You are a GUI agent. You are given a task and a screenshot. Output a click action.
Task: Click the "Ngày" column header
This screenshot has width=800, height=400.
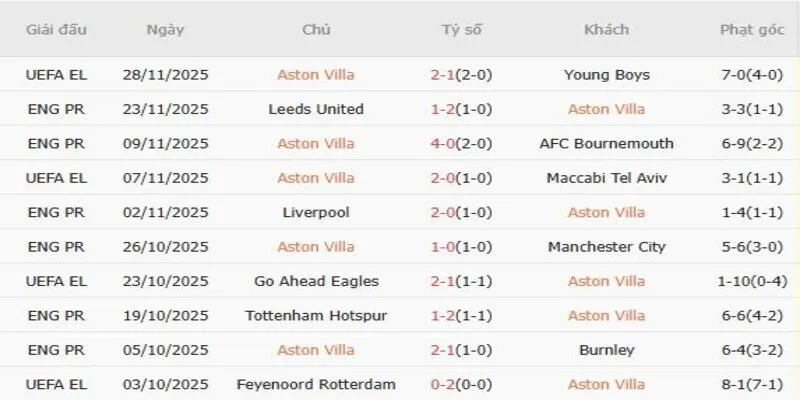click(x=165, y=30)
